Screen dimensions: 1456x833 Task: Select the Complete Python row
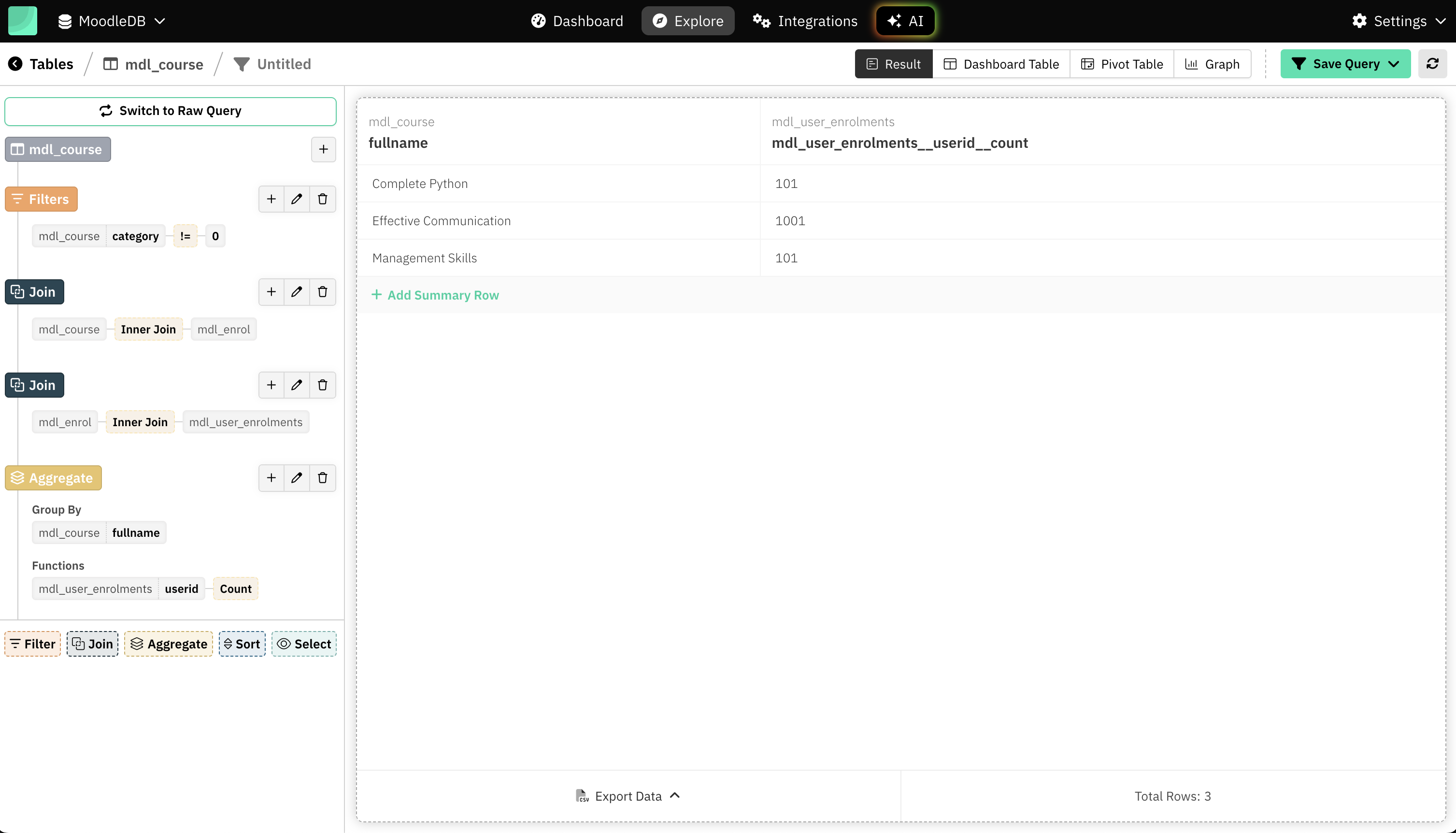pos(901,184)
